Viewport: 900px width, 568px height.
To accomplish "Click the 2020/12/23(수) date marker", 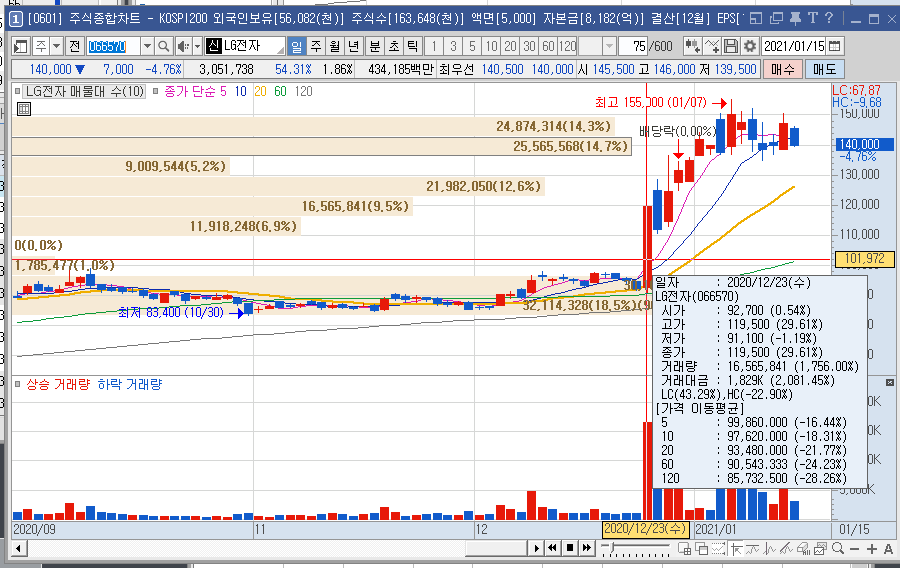I will (646, 529).
